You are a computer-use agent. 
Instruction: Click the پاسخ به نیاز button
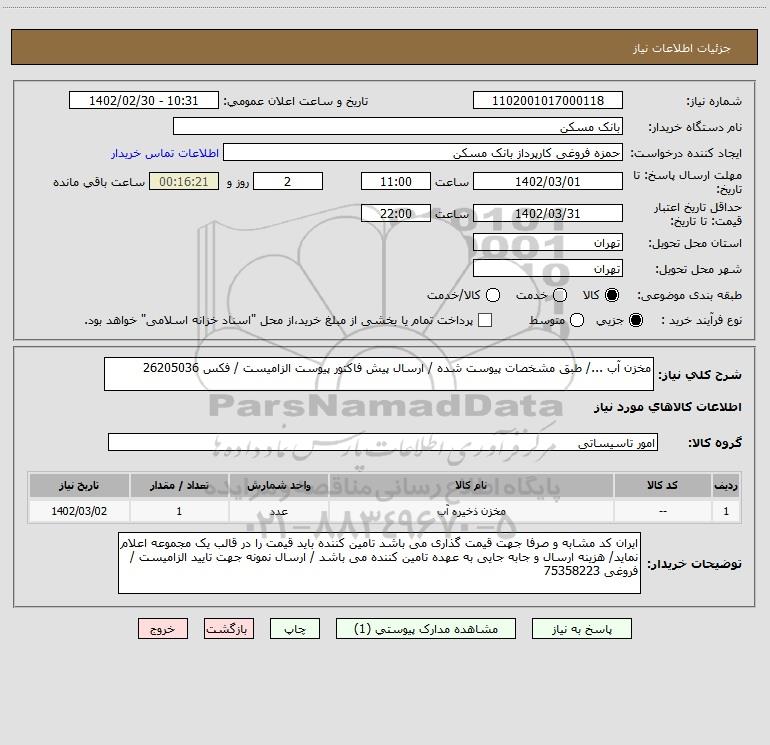coord(581,629)
